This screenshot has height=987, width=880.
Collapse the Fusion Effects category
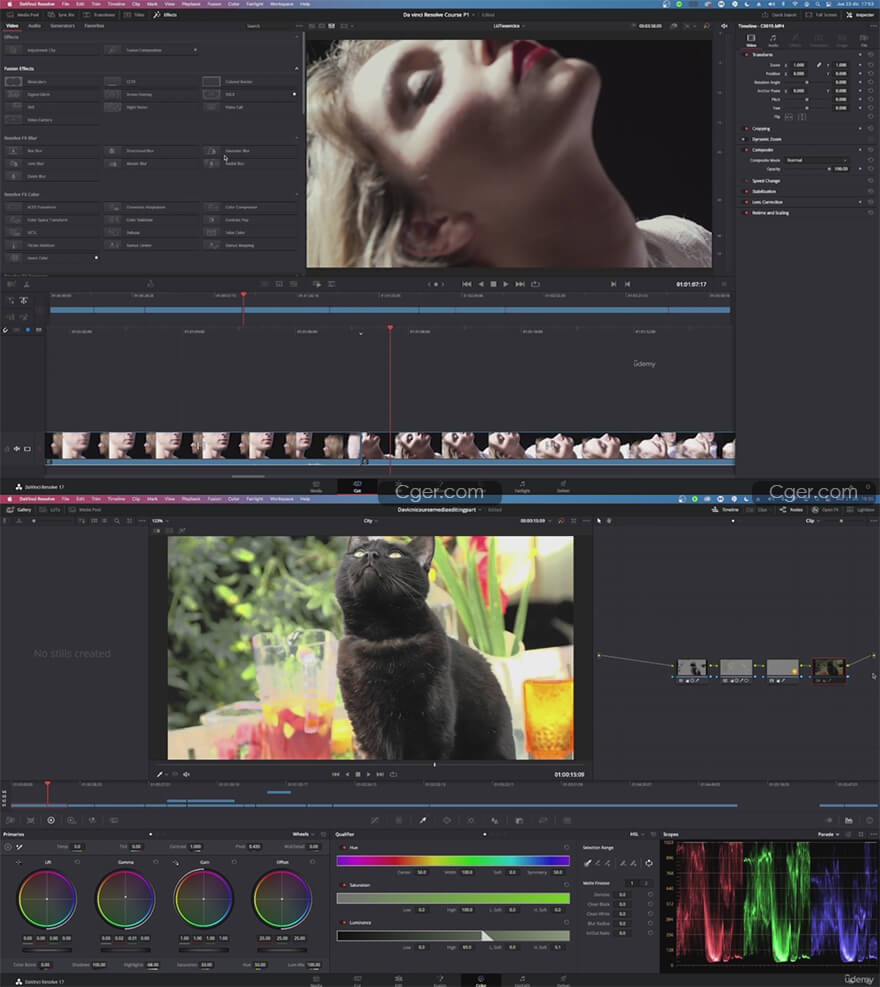click(296, 68)
